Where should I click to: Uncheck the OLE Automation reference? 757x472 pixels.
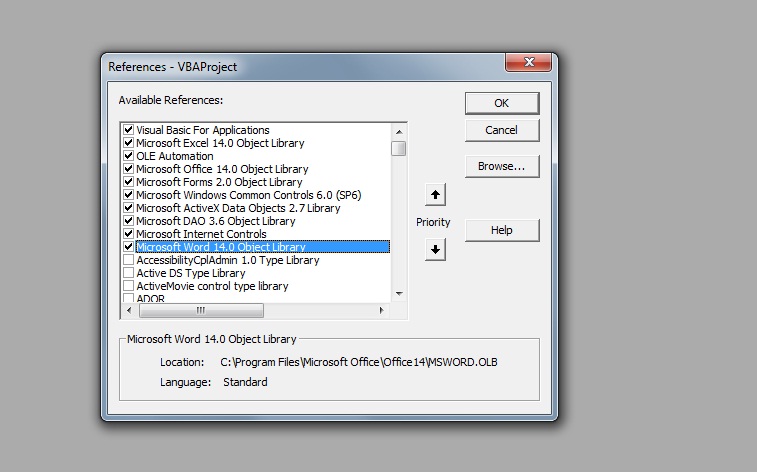[x=128, y=156]
